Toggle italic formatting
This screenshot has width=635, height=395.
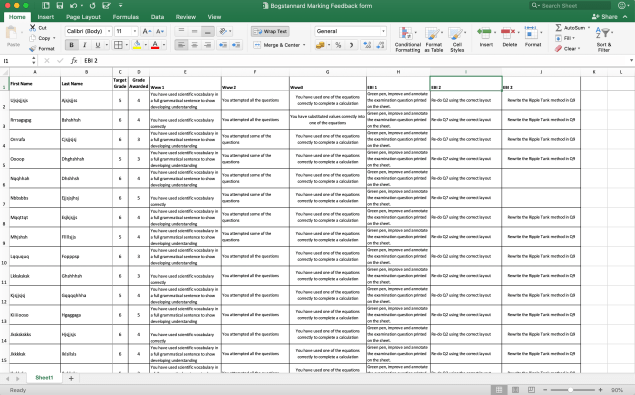(x=85, y=45)
